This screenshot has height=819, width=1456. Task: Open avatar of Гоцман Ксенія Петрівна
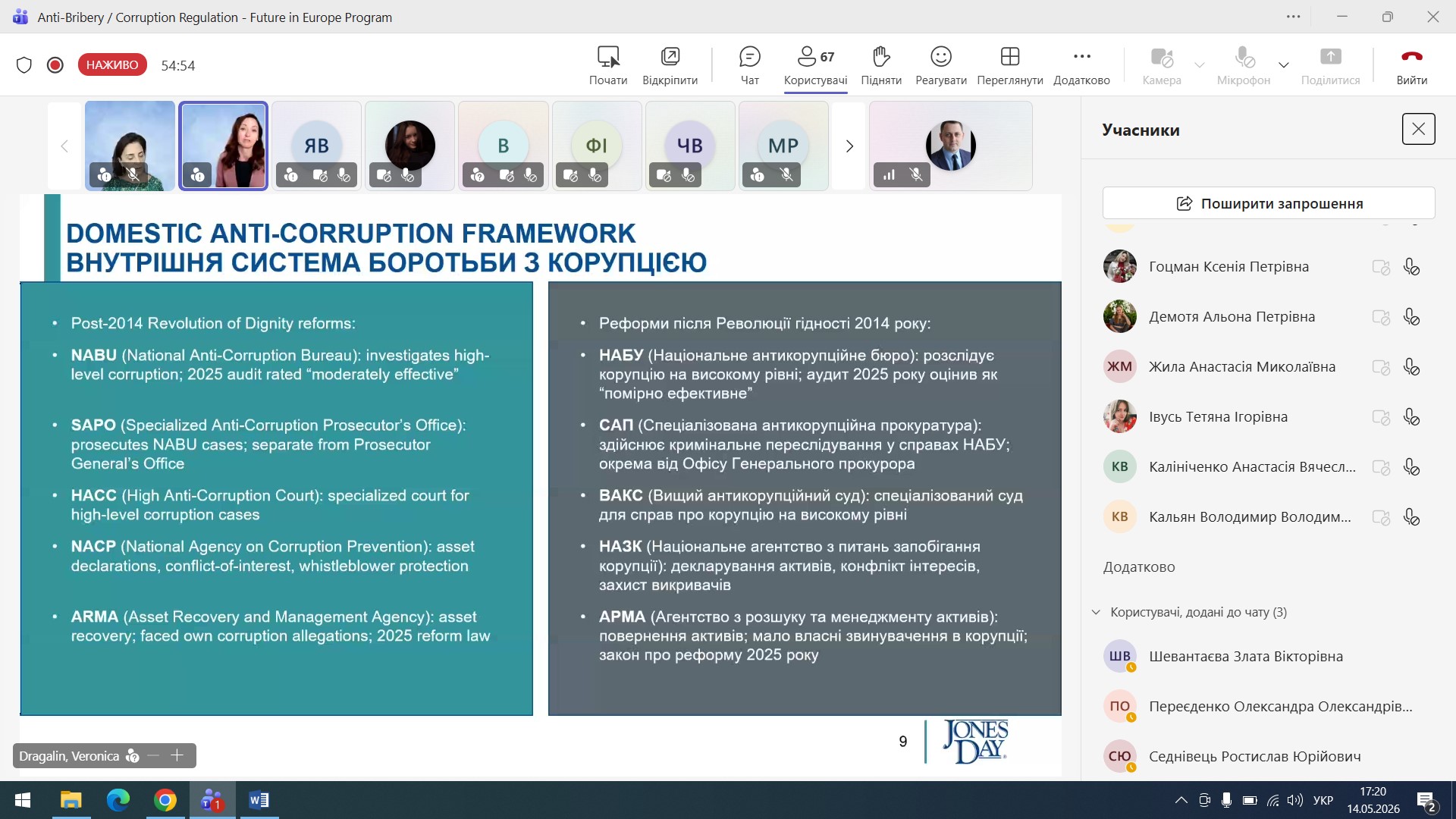point(1119,266)
